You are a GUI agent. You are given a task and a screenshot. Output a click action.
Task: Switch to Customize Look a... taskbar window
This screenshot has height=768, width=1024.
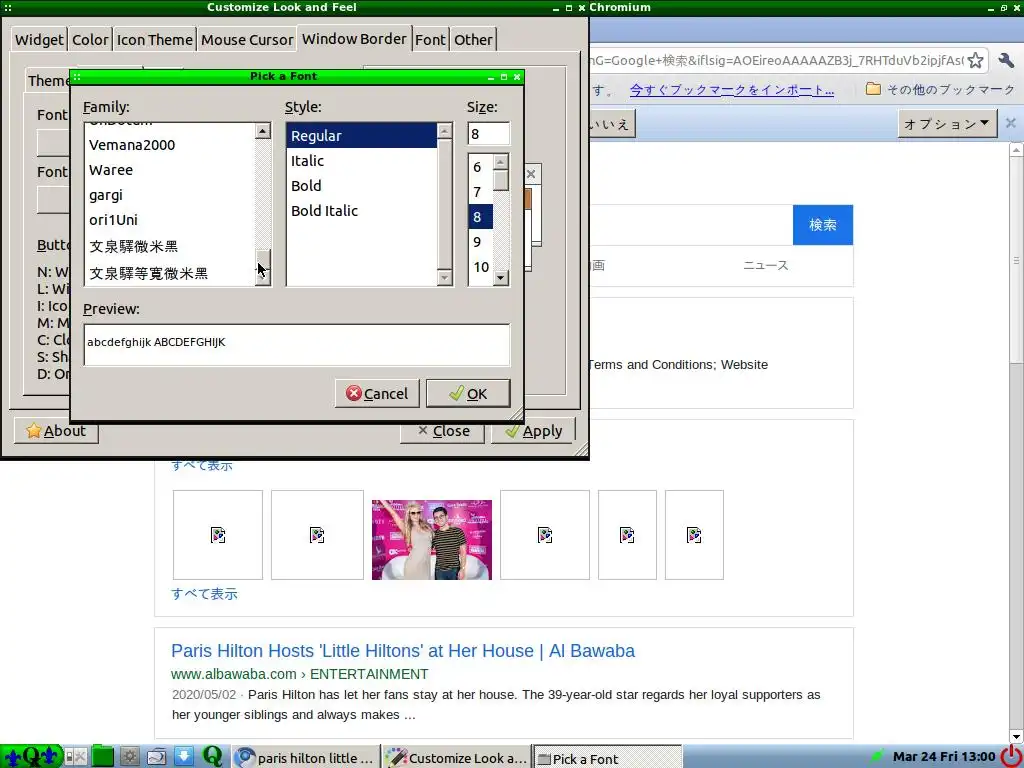pos(456,758)
